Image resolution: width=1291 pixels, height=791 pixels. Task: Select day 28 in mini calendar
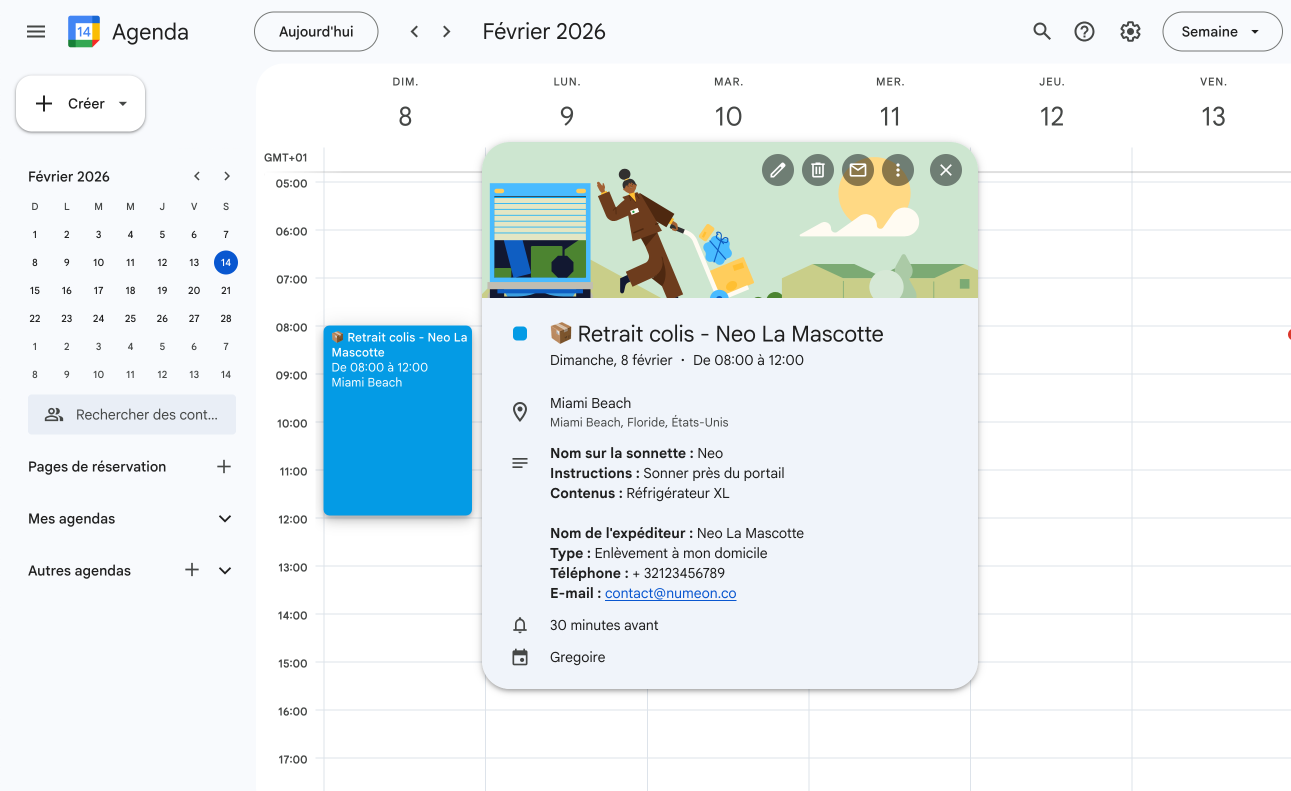226,319
